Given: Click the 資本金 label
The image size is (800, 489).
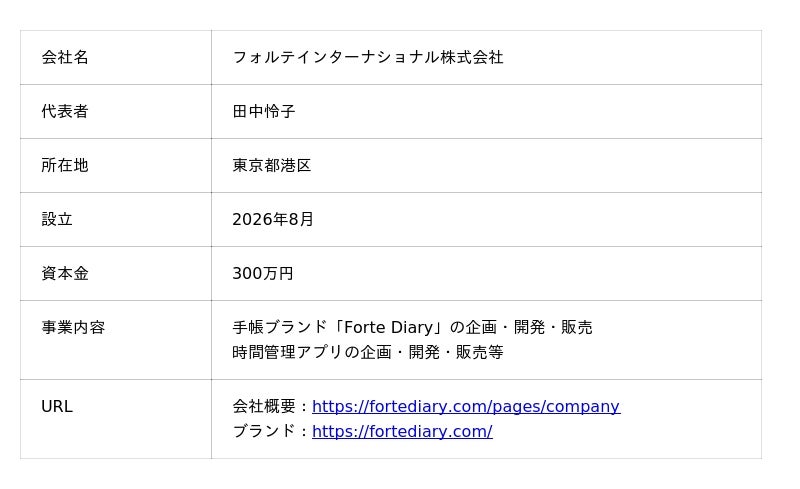Looking at the screenshot, I should click(x=65, y=274).
